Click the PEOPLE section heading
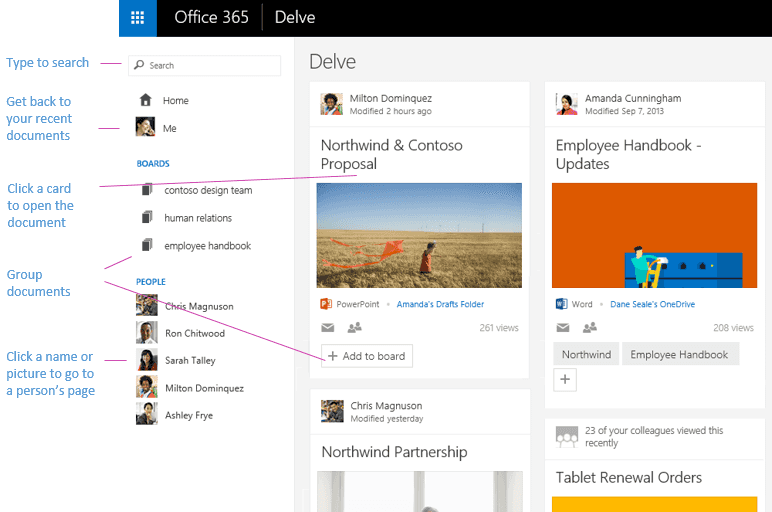772x512 pixels. tap(151, 282)
